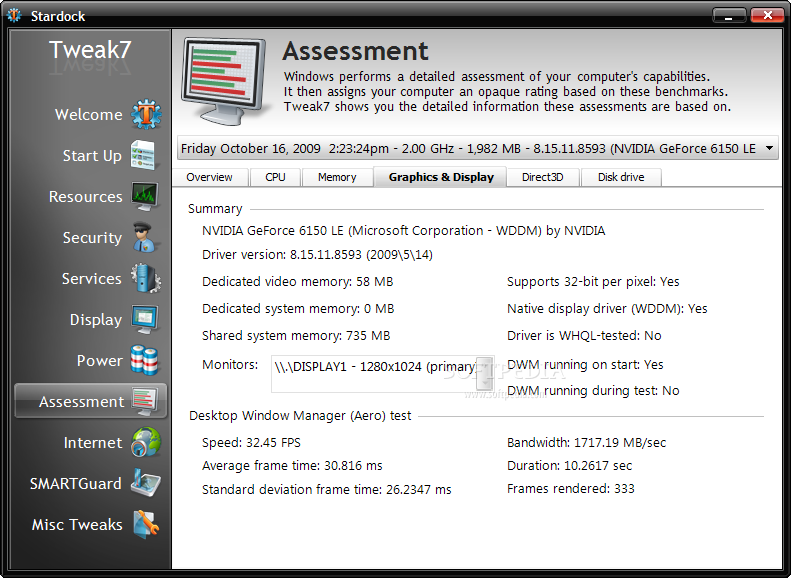Image resolution: width=791 pixels, height=578 pixels.
Task: Click the Power batteries icon
Action: 144,360
